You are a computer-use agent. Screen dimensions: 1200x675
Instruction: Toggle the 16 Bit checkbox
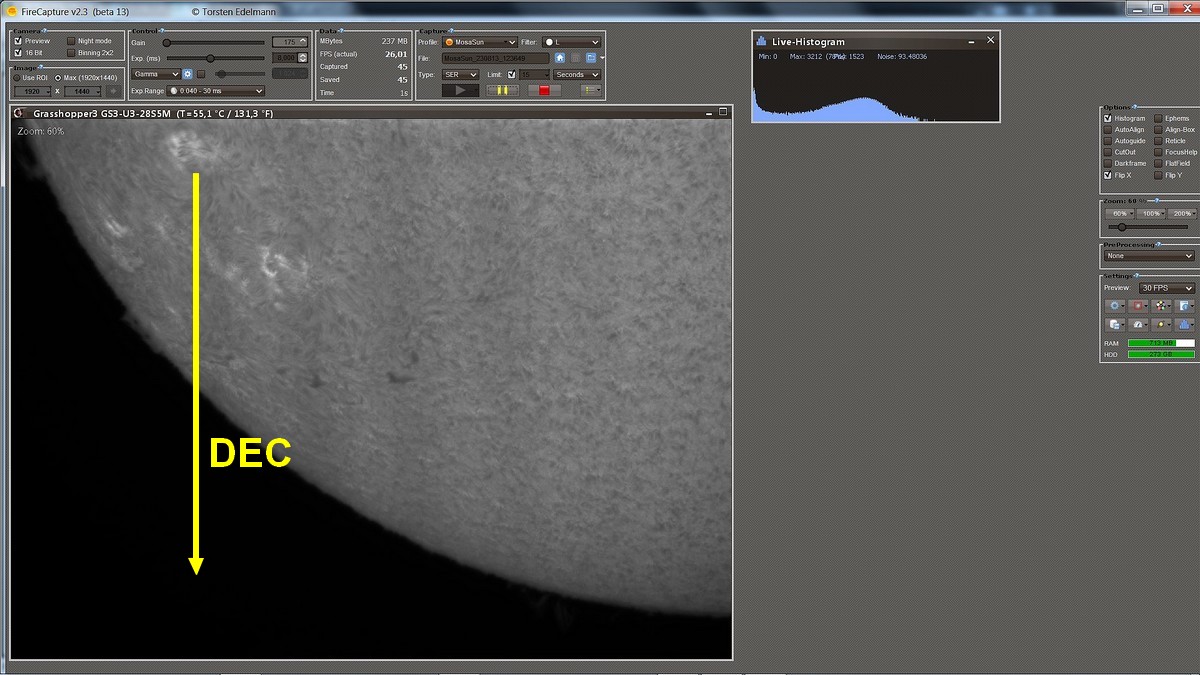click(x=18, y=53)
